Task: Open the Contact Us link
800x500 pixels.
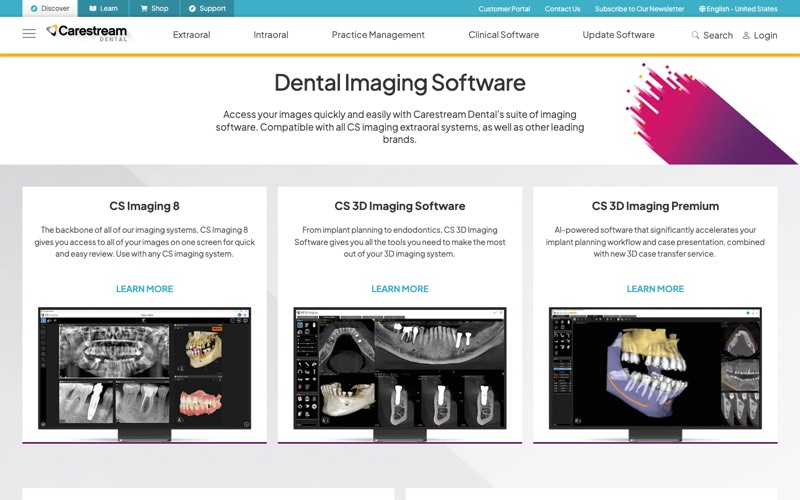Action: click(x=562, y=9)
